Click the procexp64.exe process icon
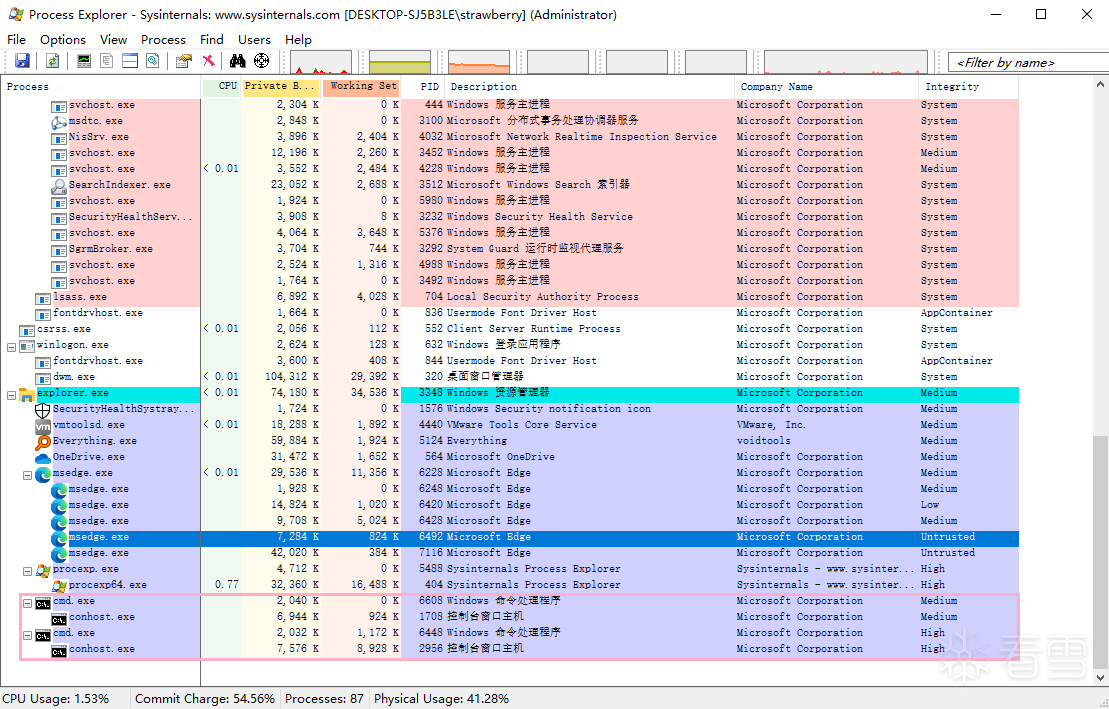Screen dimensions: 1109x709 click(x=59, y=586)
